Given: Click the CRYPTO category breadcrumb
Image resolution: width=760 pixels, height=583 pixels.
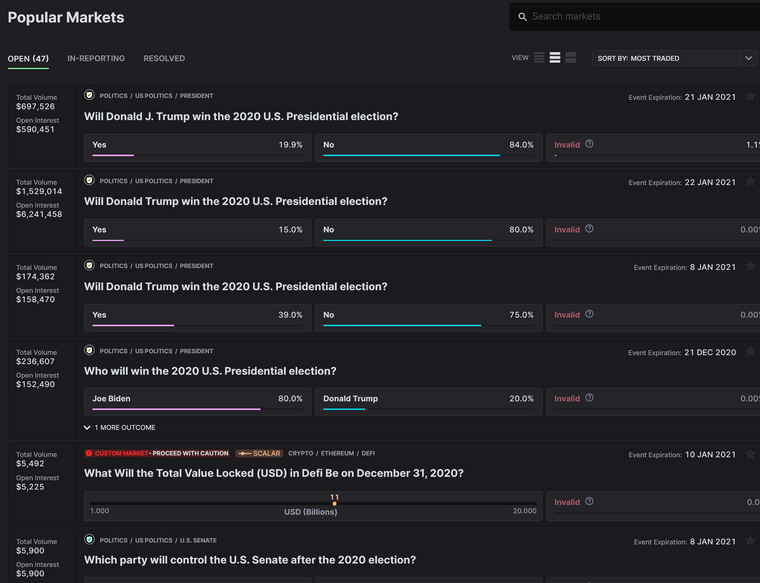Looking at the screenshot, I should (301, 454).
